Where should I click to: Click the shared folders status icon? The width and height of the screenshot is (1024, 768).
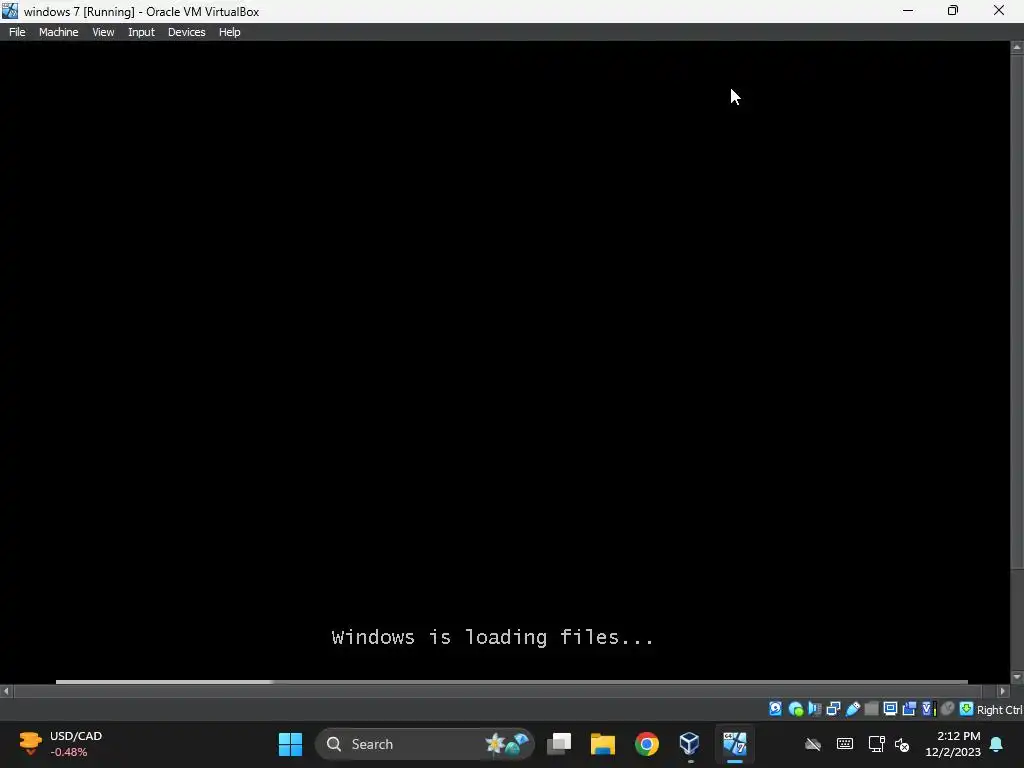point(871,709)
